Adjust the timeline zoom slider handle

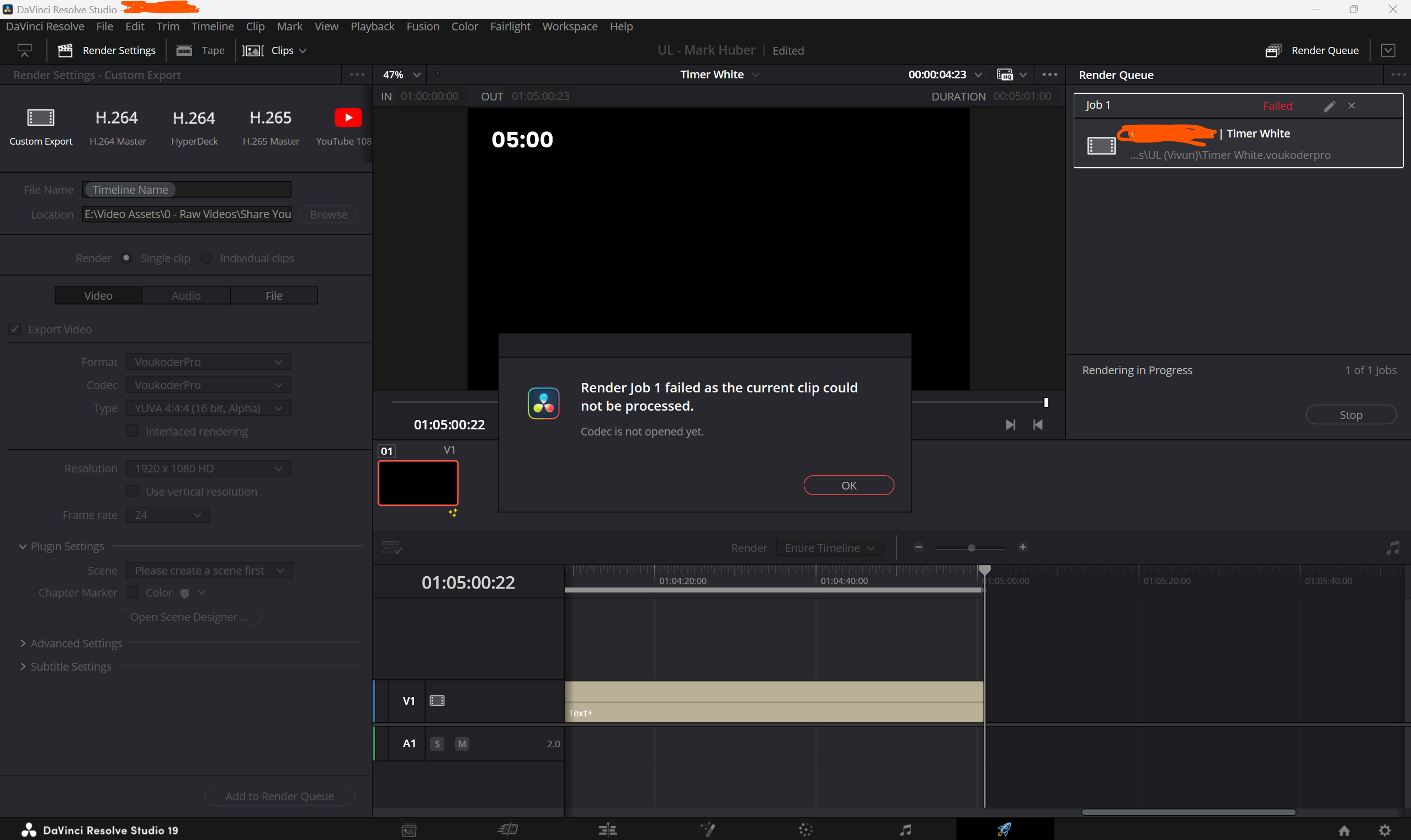[x=971, y=548]
